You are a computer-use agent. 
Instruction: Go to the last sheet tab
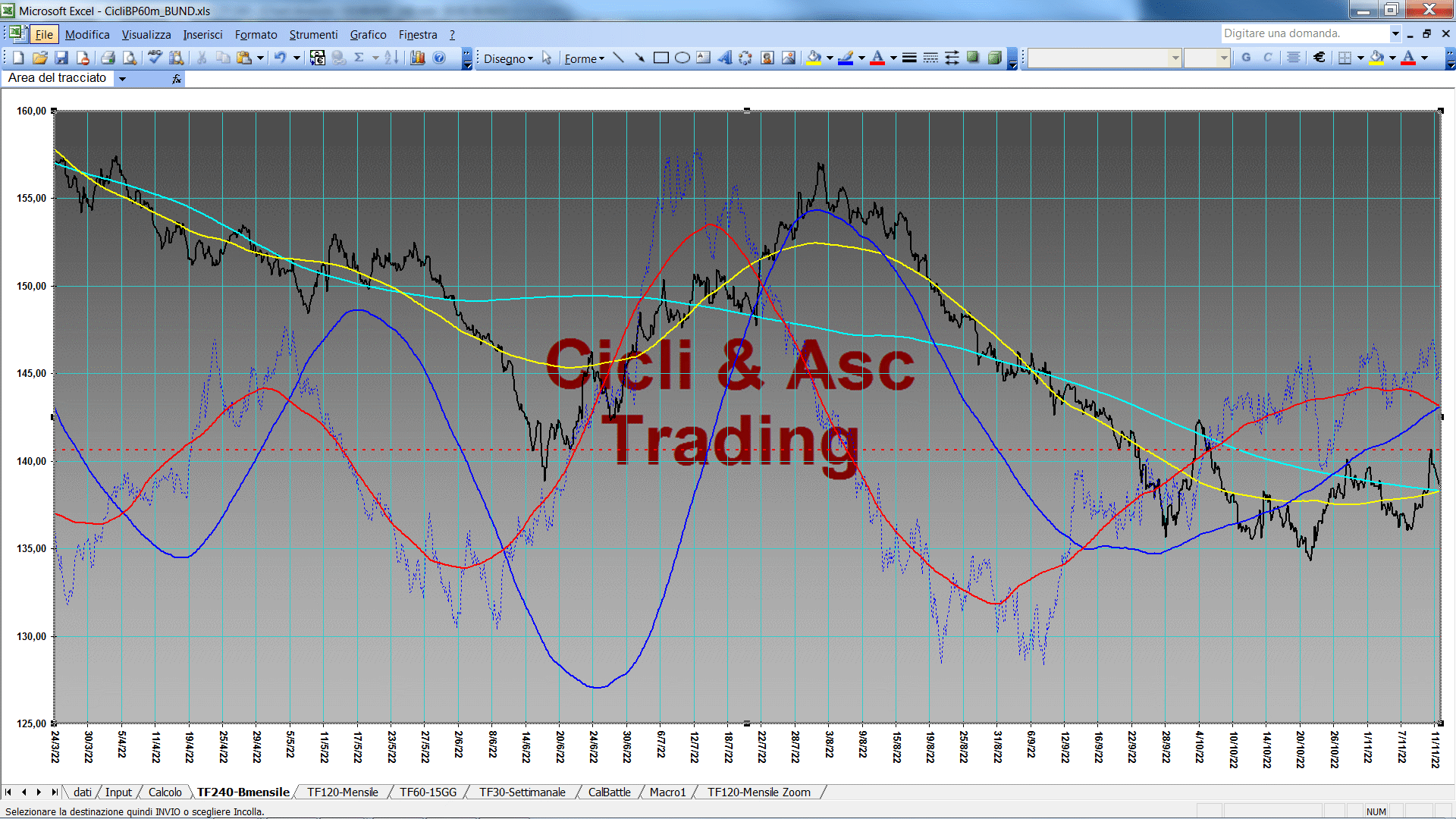[x=54, y=792]
